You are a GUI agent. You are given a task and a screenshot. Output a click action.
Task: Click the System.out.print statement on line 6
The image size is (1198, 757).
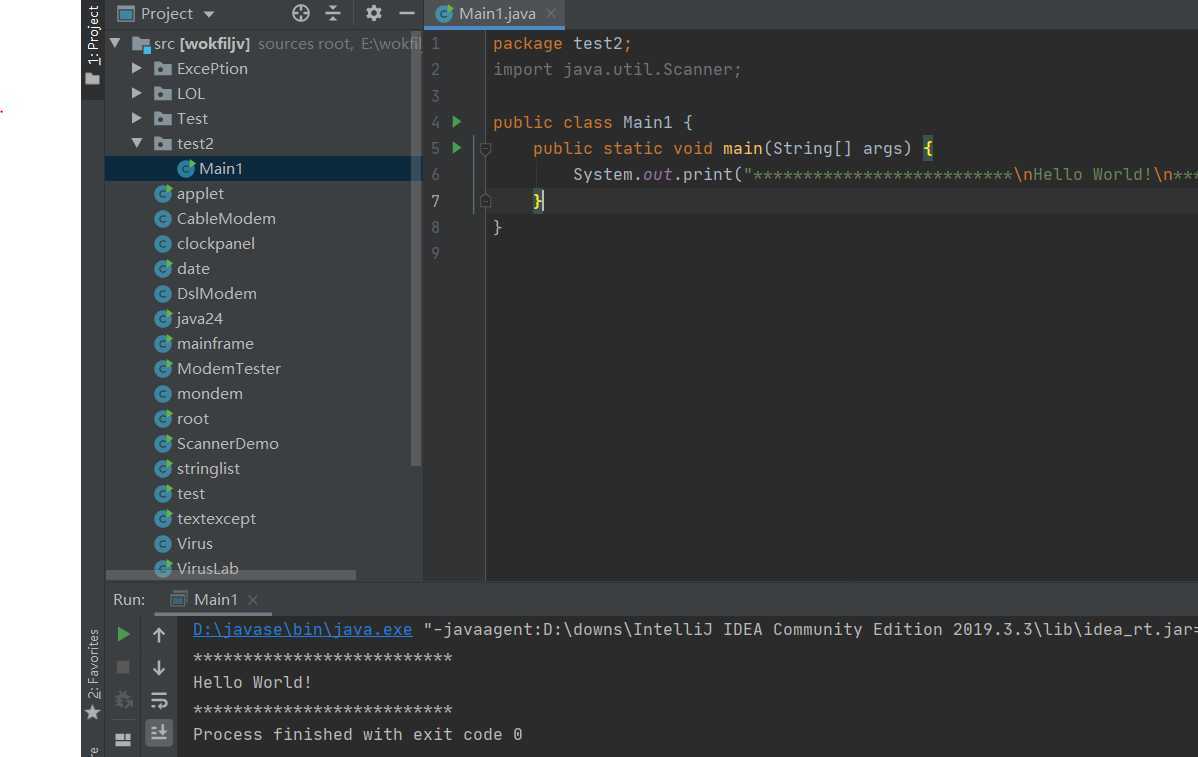coord(885,174)
